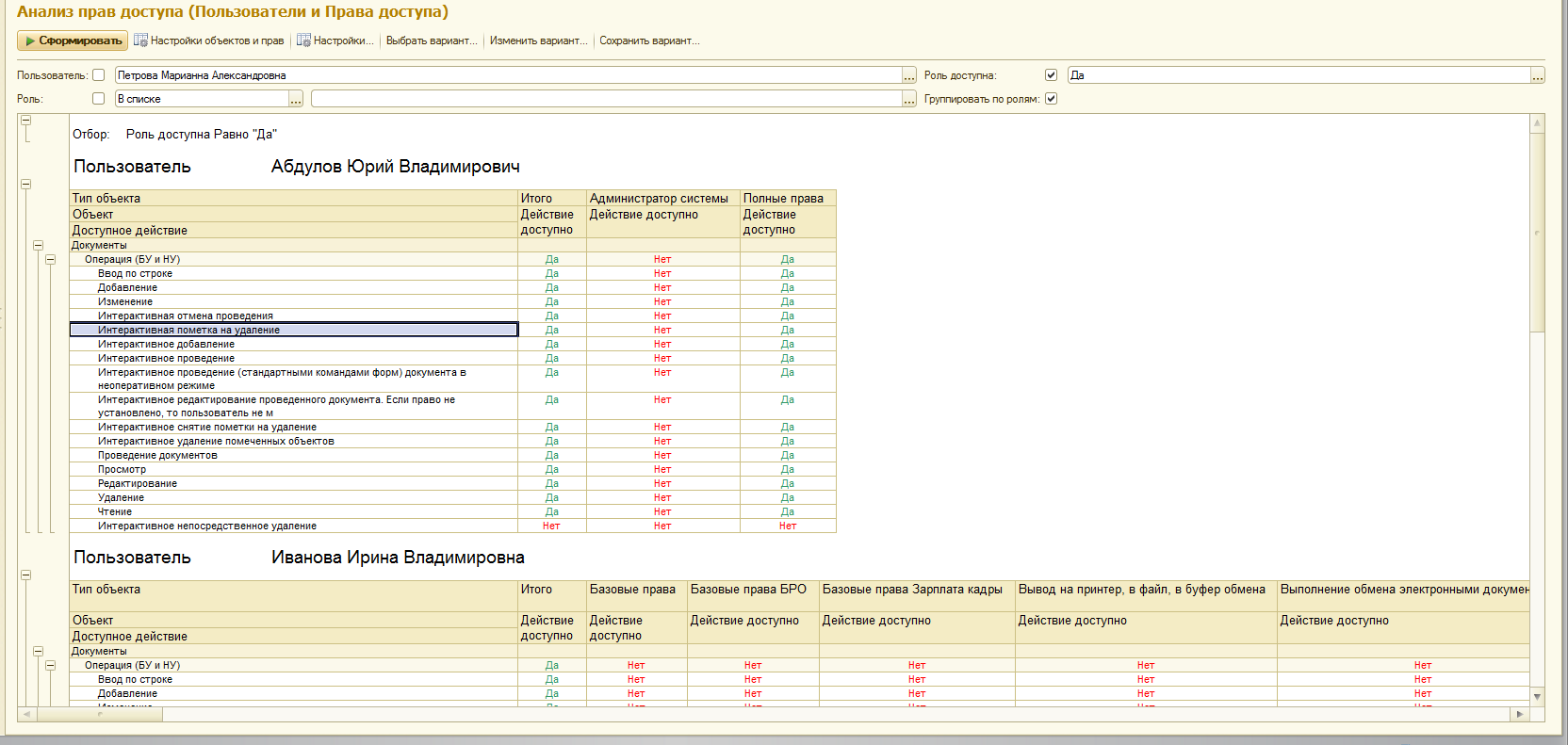Click ellipsis button of Роль доступна field

[1537, 75]
